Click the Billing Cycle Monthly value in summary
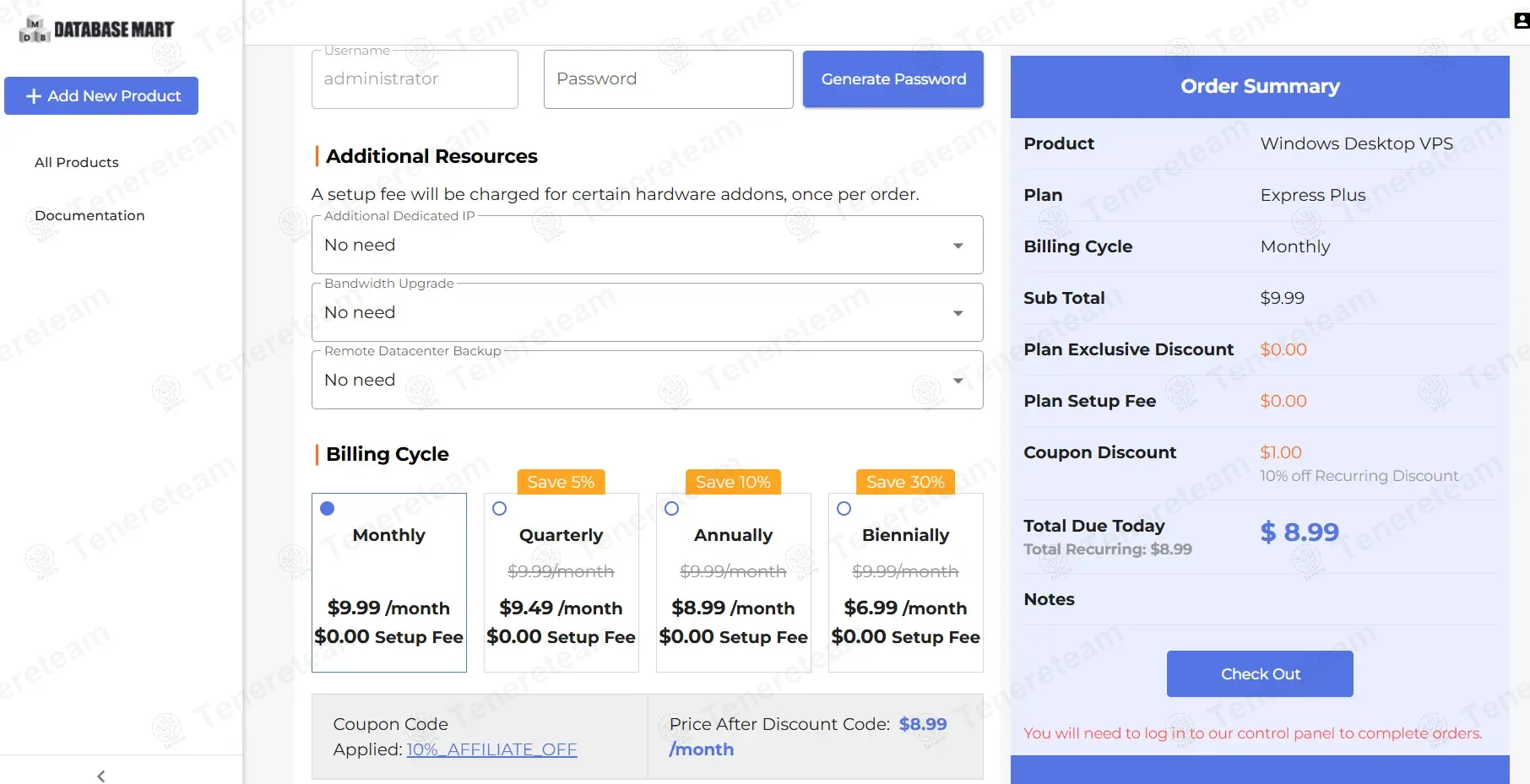This screenshot has width=1530, height=784. 1295,246
